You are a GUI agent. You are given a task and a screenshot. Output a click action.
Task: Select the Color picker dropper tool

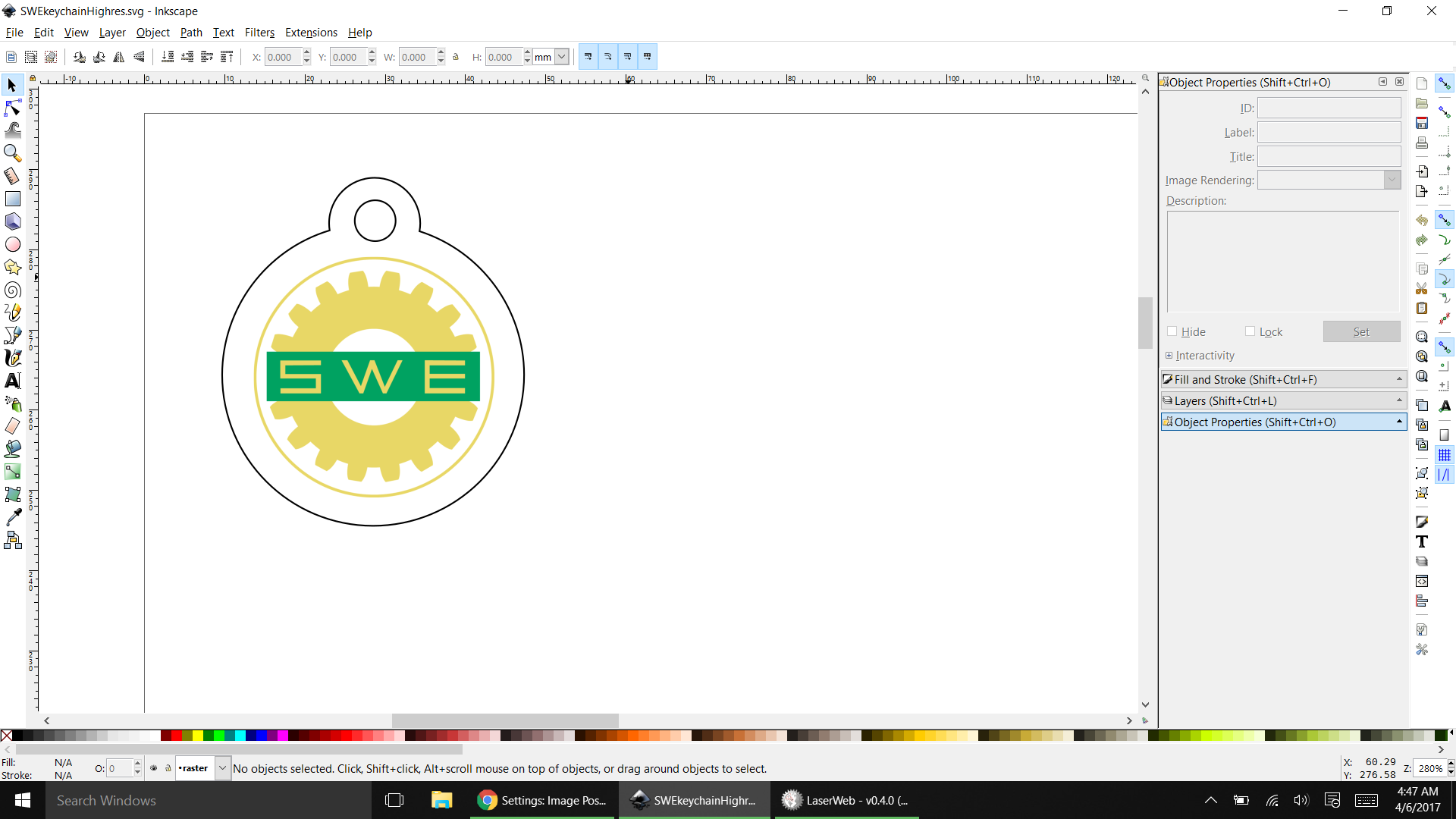12,517
